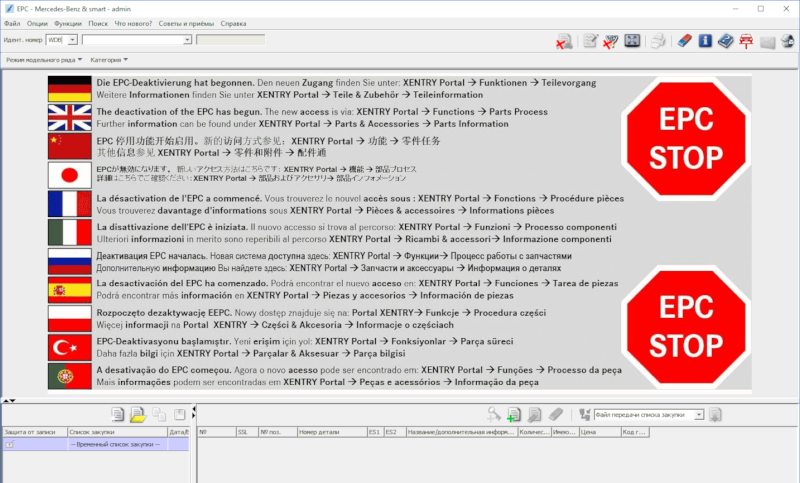Click the export icon right of the transfer dropdown
Image resolution: width=800 pixels, height=483 pixels.
click(715, 415)
